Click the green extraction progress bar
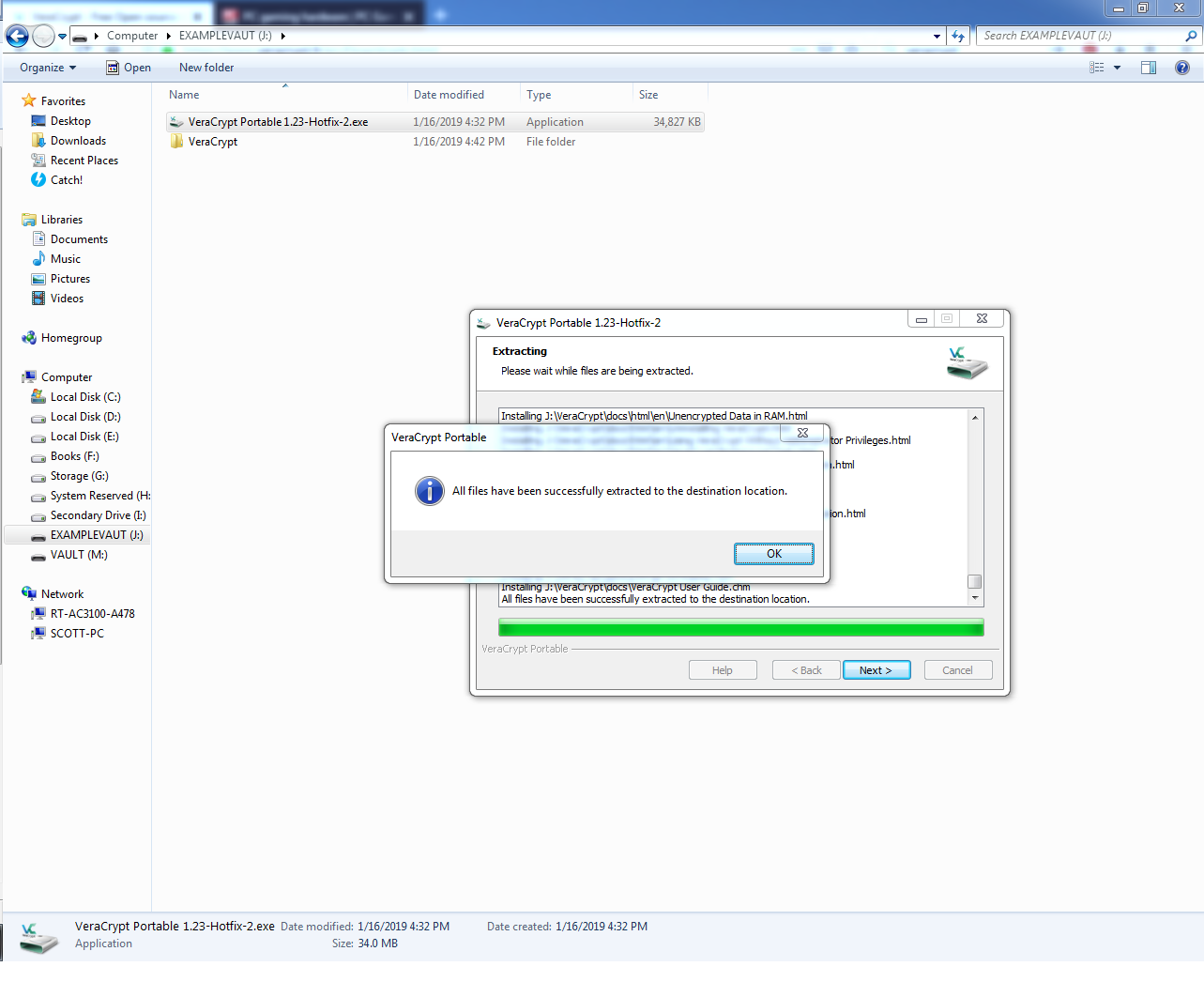 [739, 626]
